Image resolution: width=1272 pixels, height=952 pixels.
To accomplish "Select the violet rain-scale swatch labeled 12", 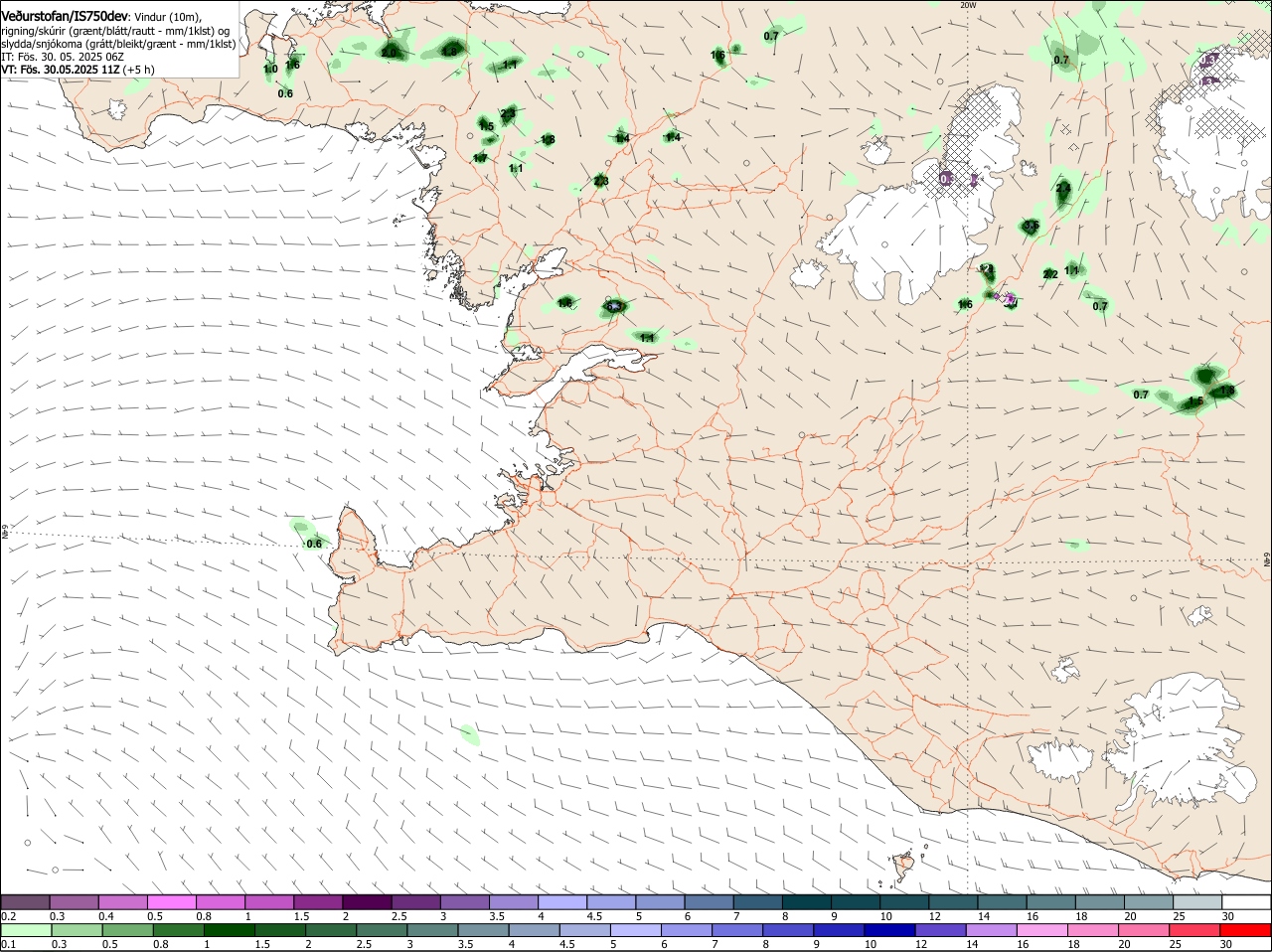I will (940, 930).
